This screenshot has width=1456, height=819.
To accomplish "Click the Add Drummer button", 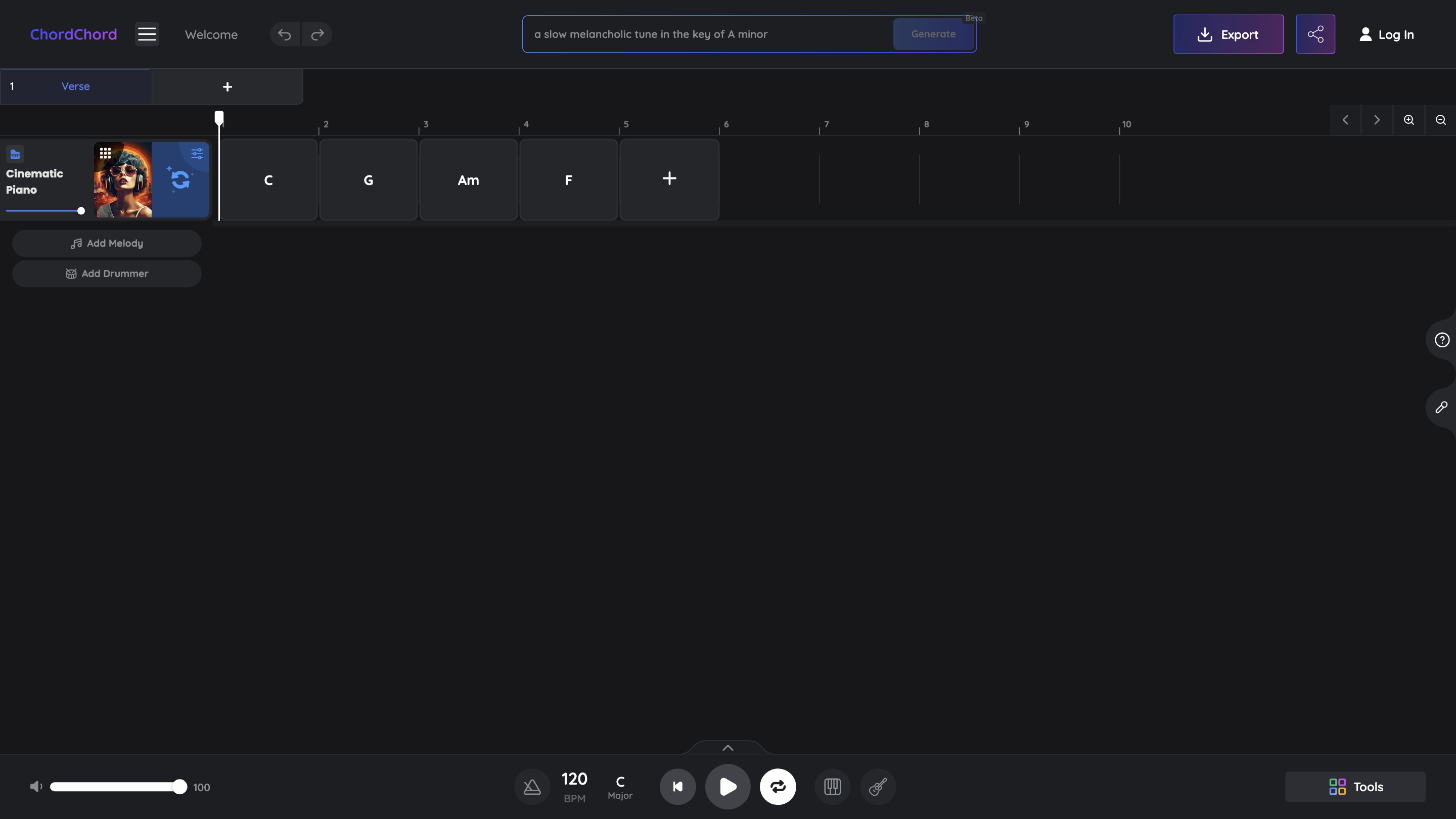I will (x=107, y=274).
